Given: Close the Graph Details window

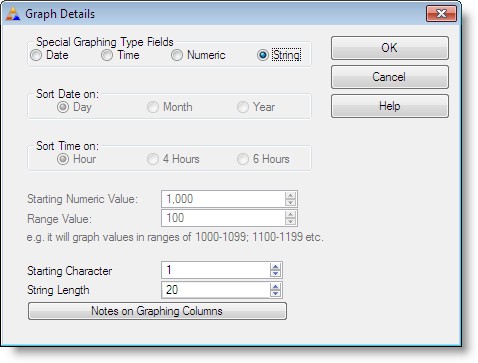Looking at the screenshot, I should point(441,14).
